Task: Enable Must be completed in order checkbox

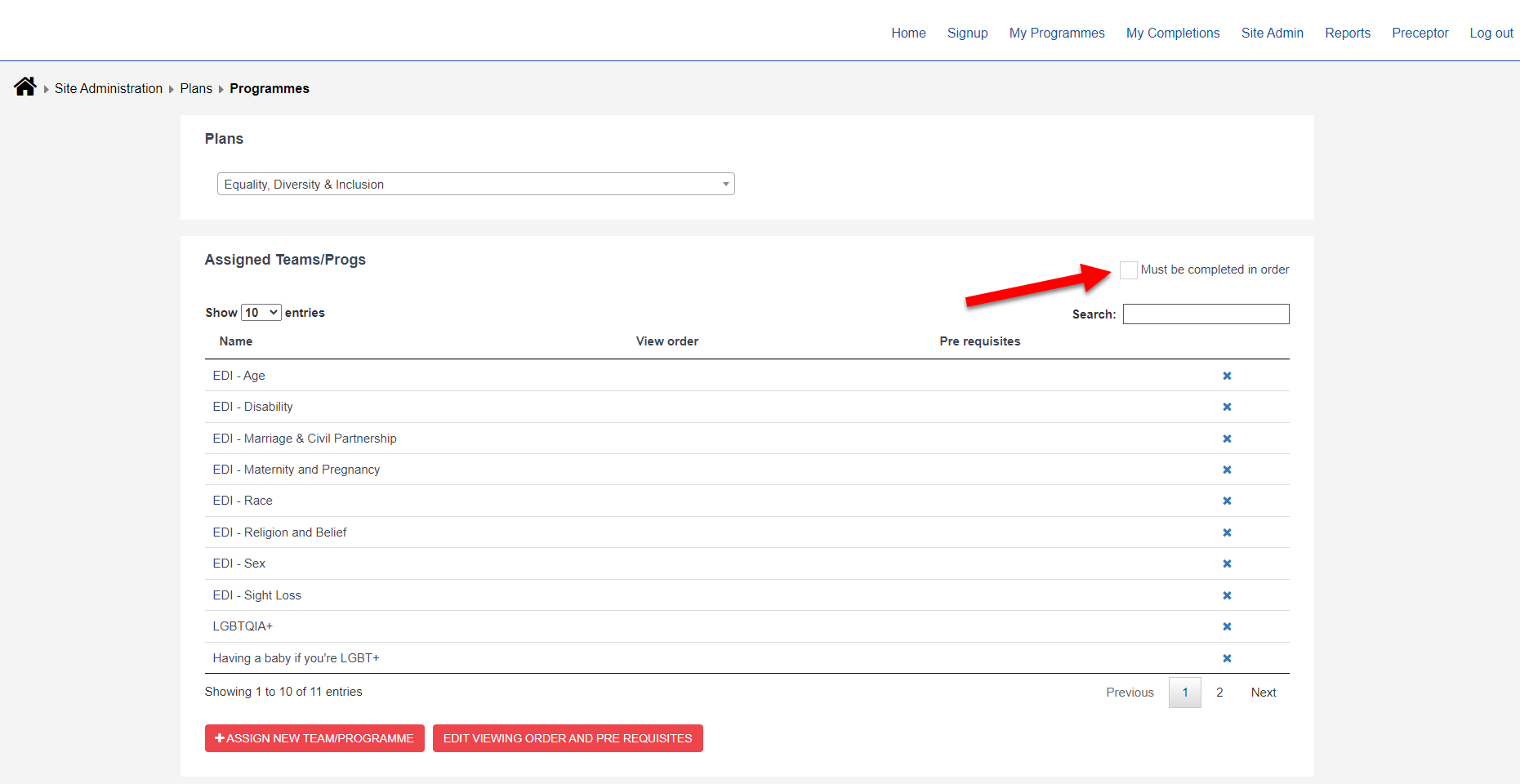Action: (1129, 269)
